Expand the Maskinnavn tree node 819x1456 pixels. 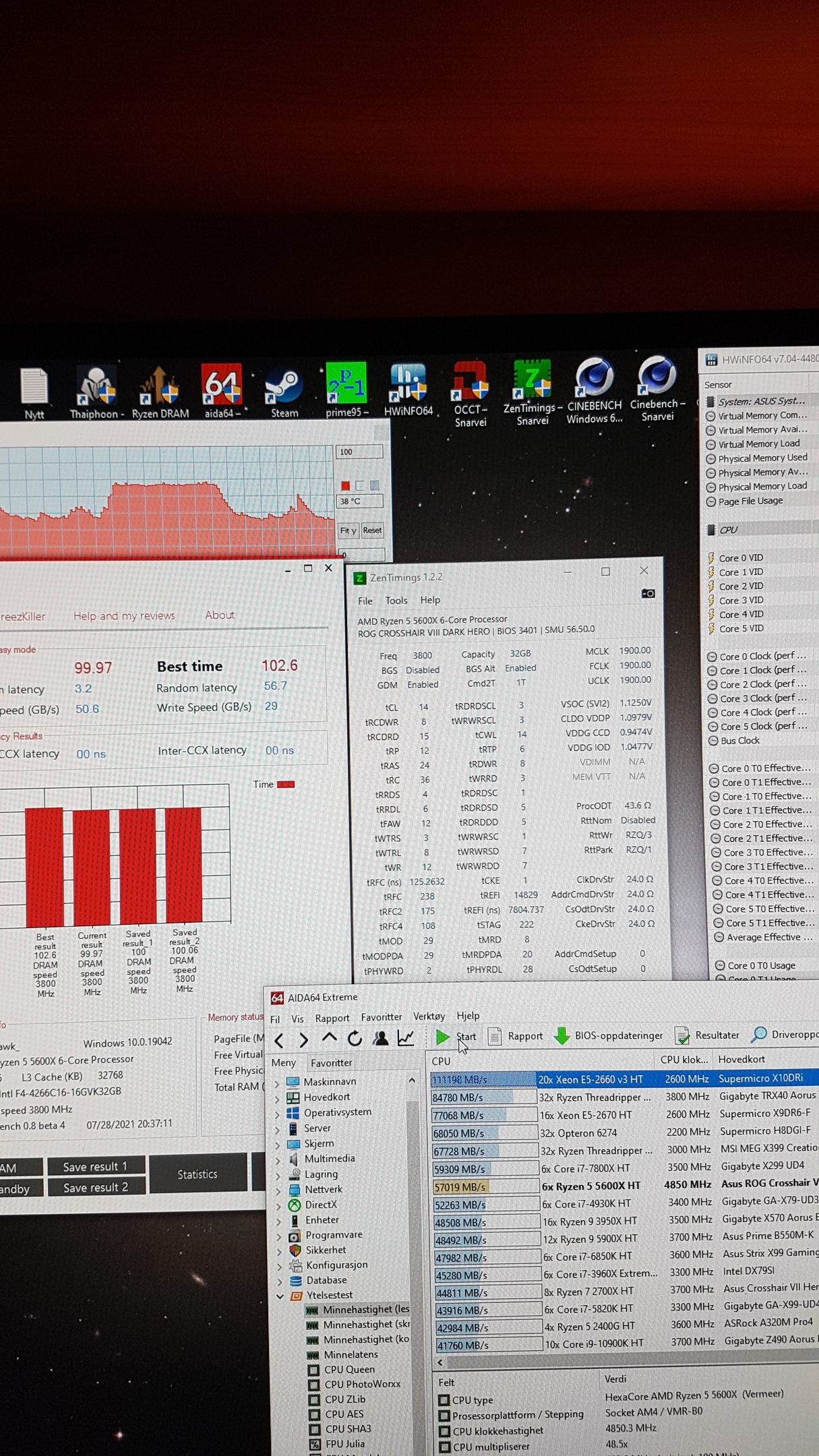pyautogui.click(x=277, y=1084)
